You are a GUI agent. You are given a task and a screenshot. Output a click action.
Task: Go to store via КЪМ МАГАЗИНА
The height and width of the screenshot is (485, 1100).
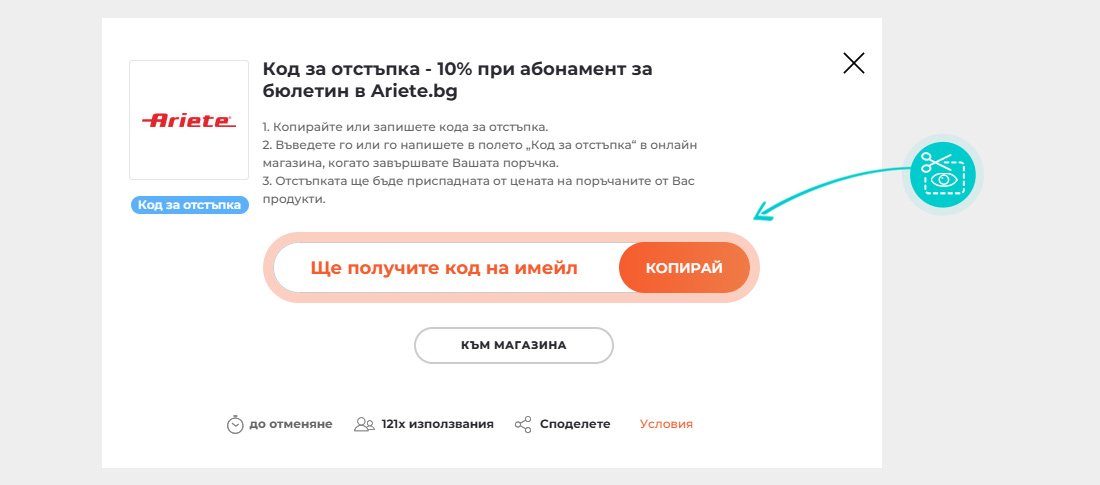[x=514, y=345]
